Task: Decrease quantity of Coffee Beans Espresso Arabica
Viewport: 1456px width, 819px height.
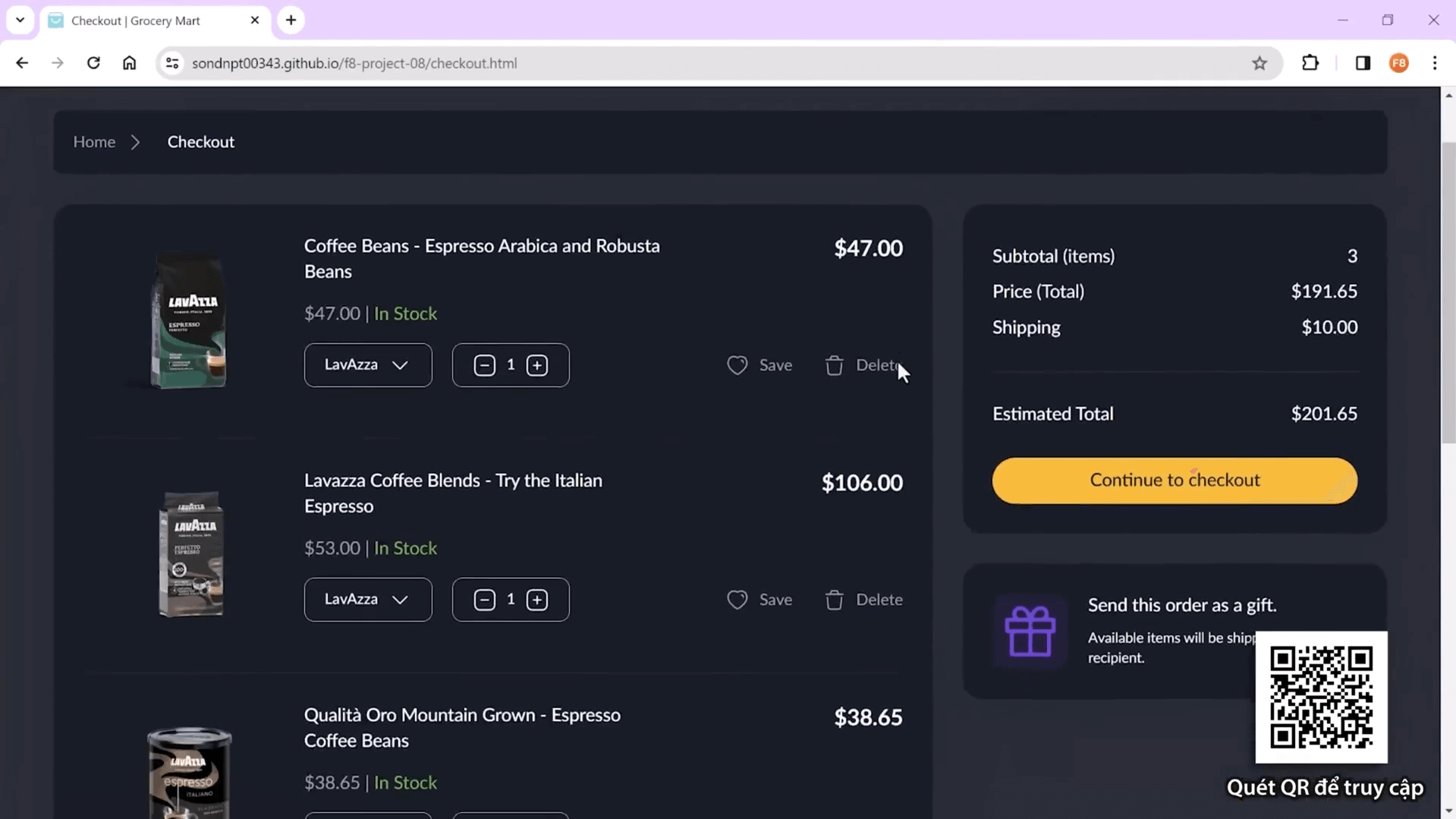Action: [484, 365]
